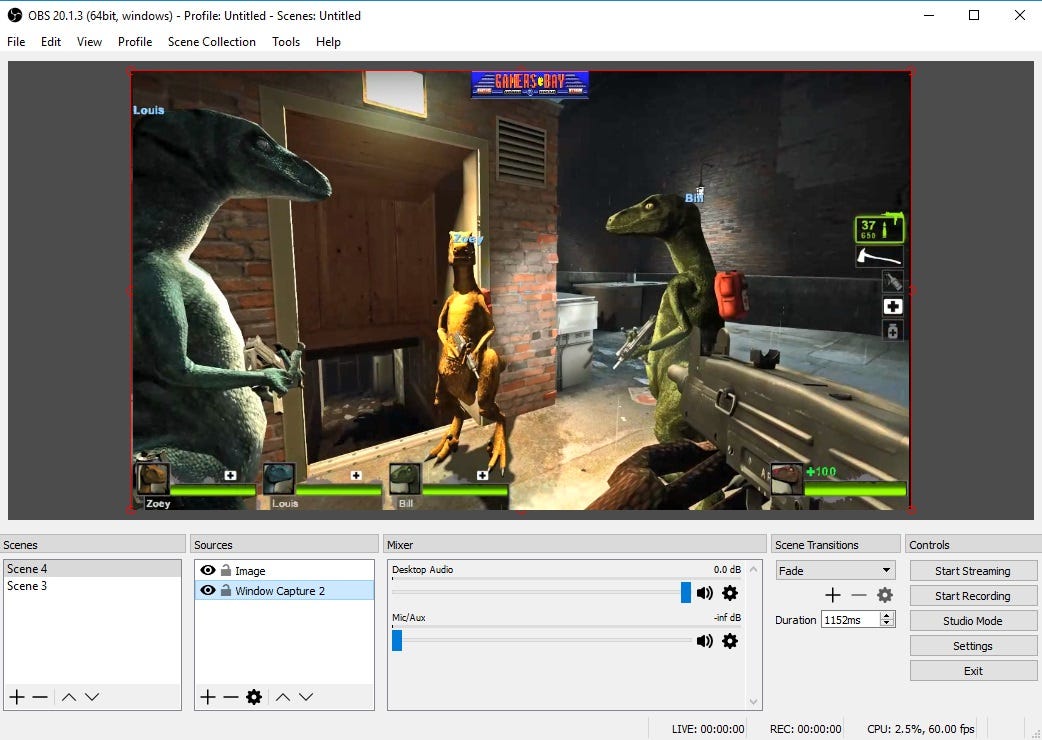Open the Tools menu
Screen dimensions: 1042x740
(286, 42)
